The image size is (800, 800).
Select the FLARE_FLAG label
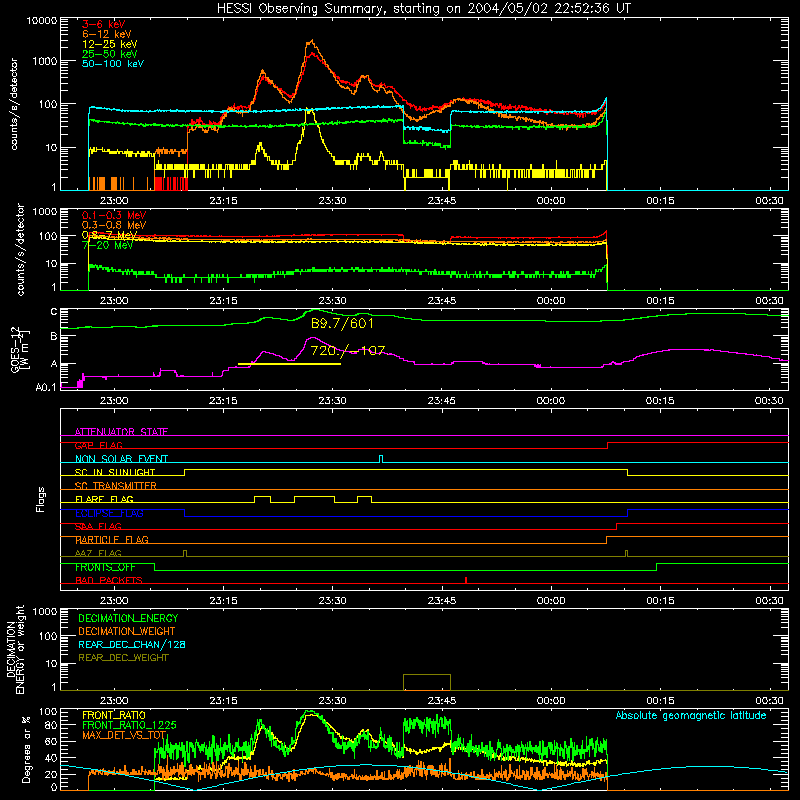(104, 499)
